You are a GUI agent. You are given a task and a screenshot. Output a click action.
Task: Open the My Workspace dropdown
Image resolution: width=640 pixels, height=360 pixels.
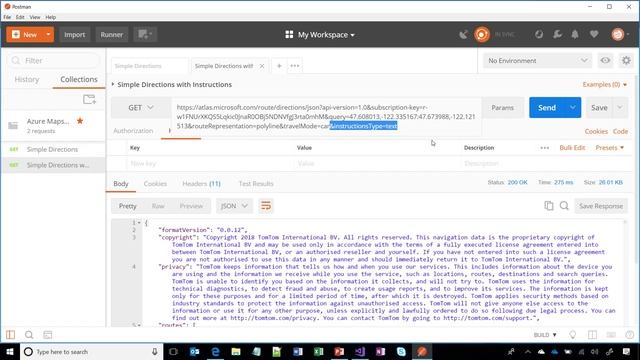coord(320,35)
